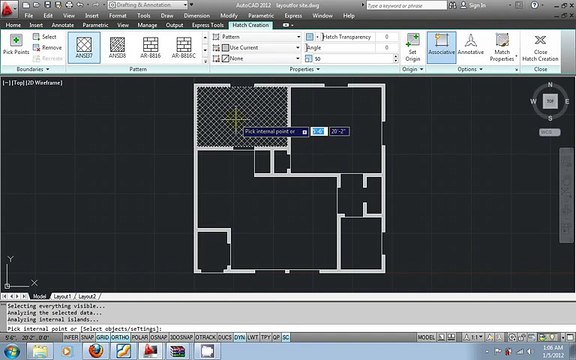Click the Undo arrow in quick access toolbar
Screen dimensions: 576x360
[x=80, y=5]
